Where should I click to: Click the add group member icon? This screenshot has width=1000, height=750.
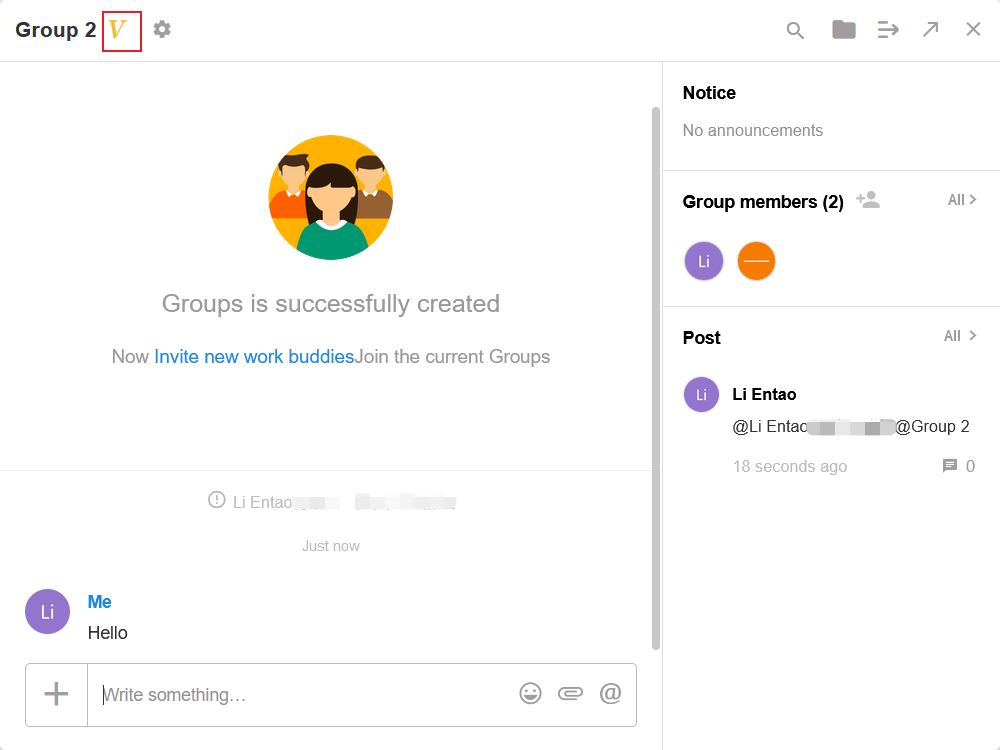[x=868, y=200]
